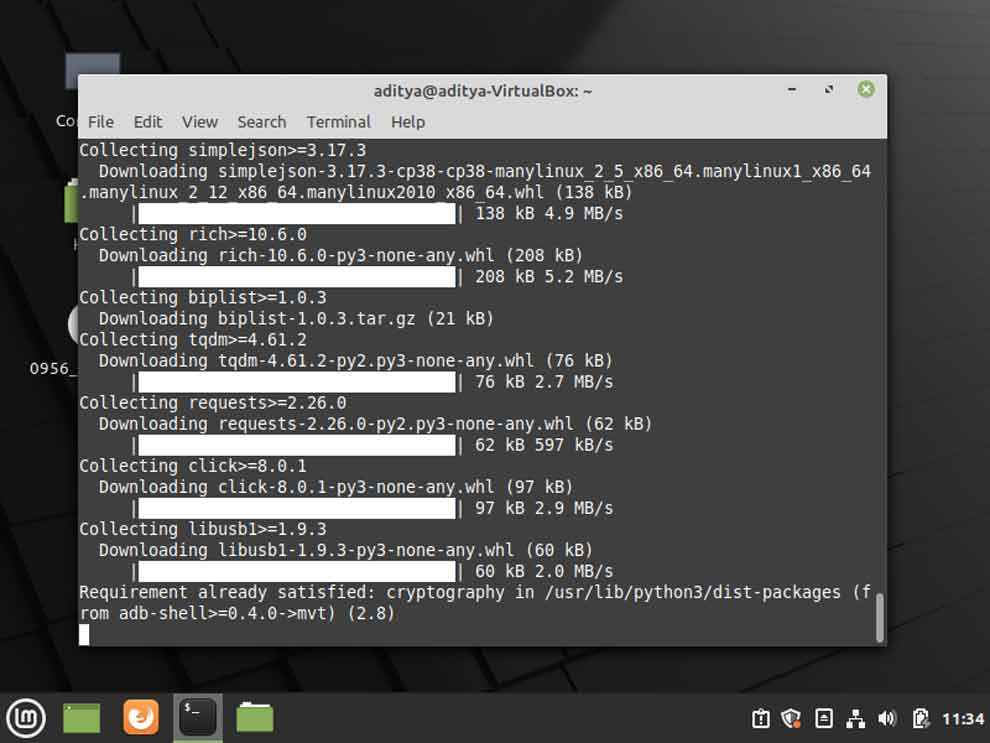Open the Help menu in terminal
This screenshot has width=990, height=743.
407,122
